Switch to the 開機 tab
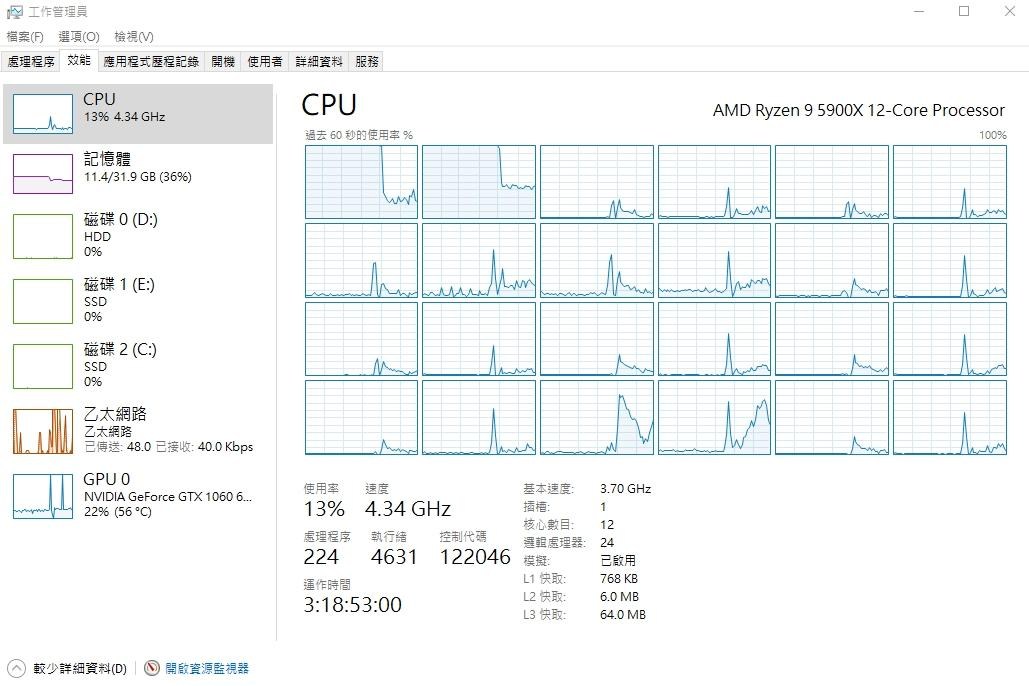The height and width of the screenshot is (686, 1029). [222, 60]
